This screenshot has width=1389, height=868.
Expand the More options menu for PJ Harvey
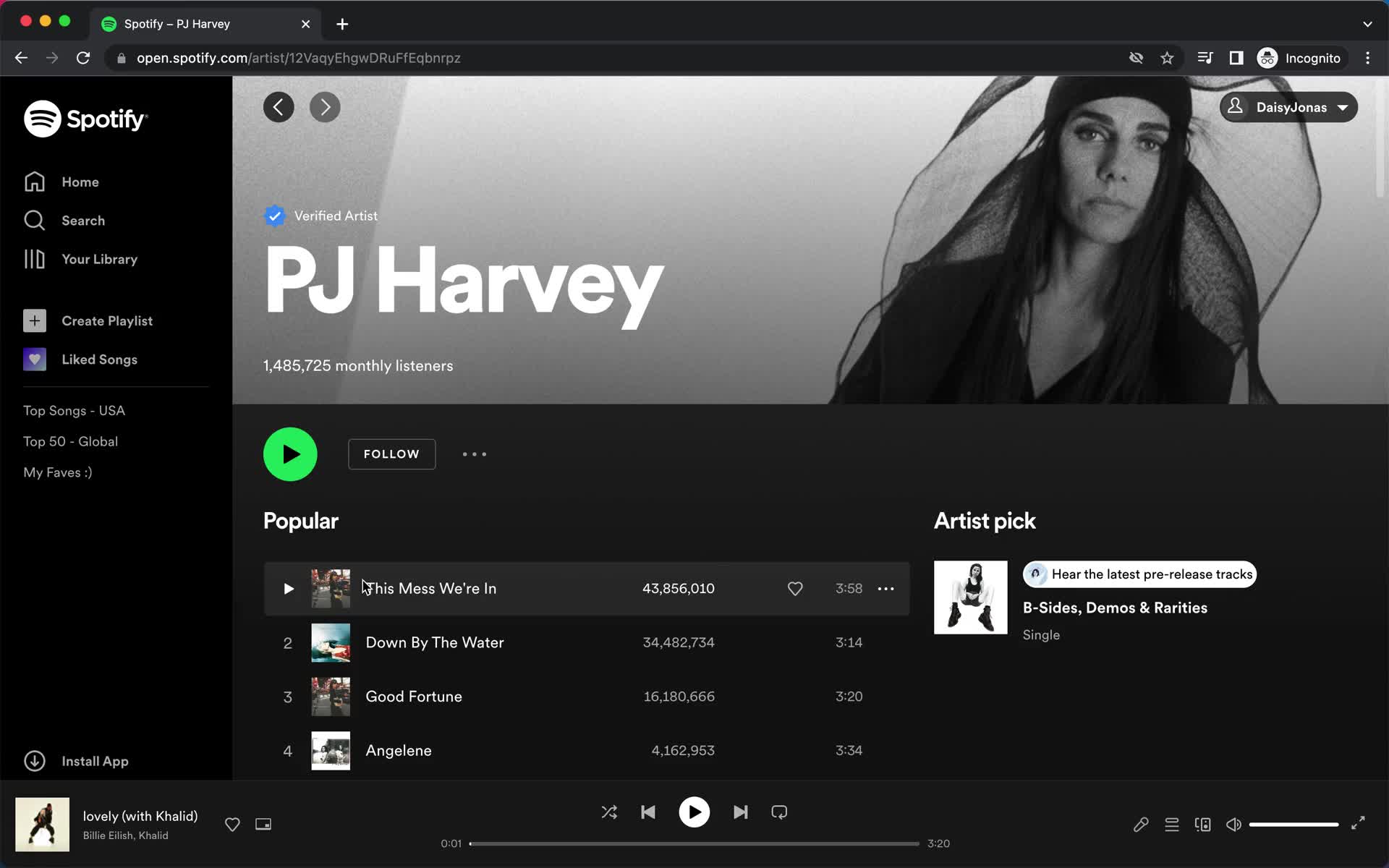click(474, 454)
